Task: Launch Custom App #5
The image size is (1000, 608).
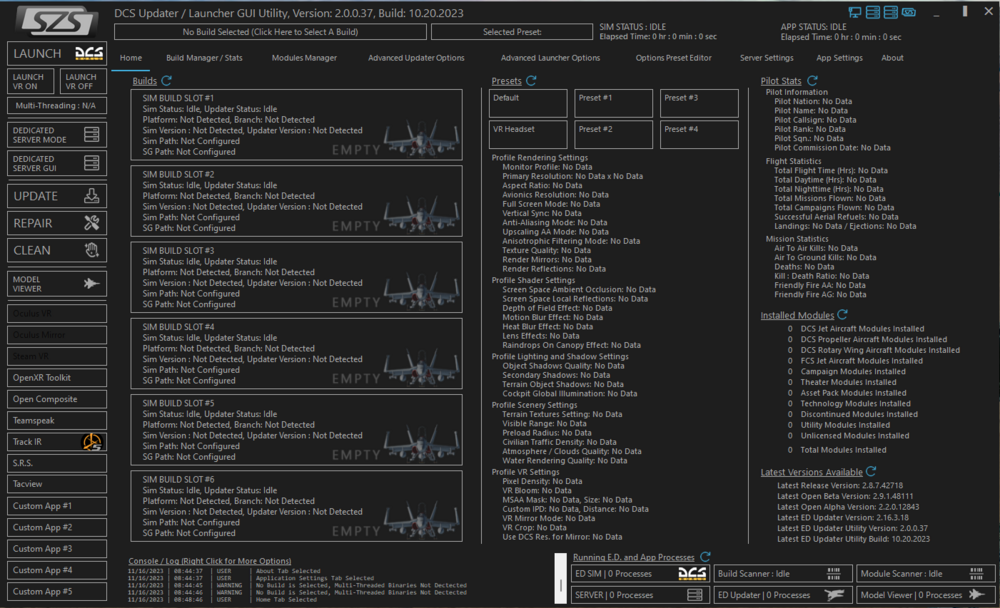Action: [x=57, y=591]
